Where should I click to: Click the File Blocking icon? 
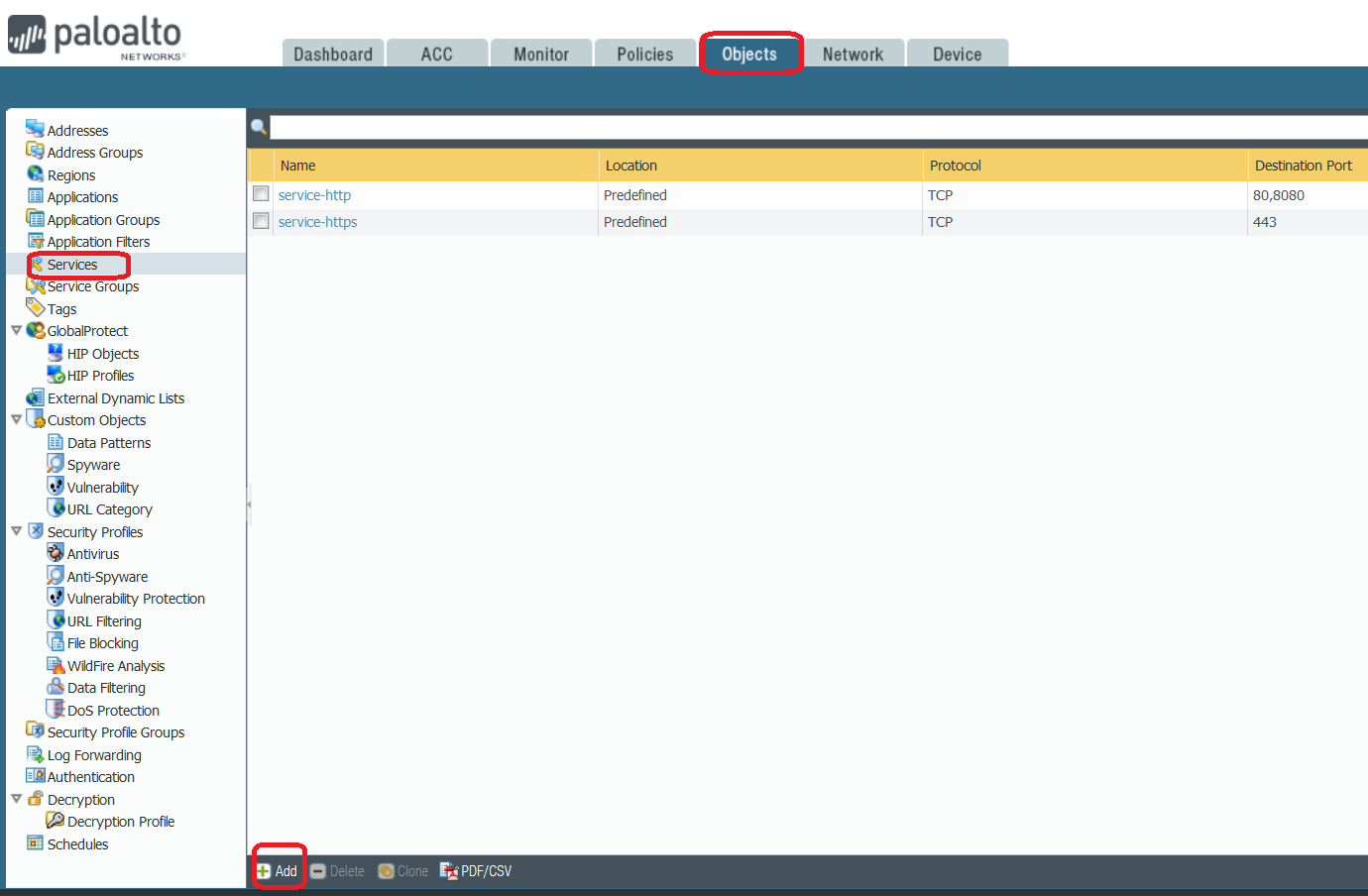click(x=56, y=641)
